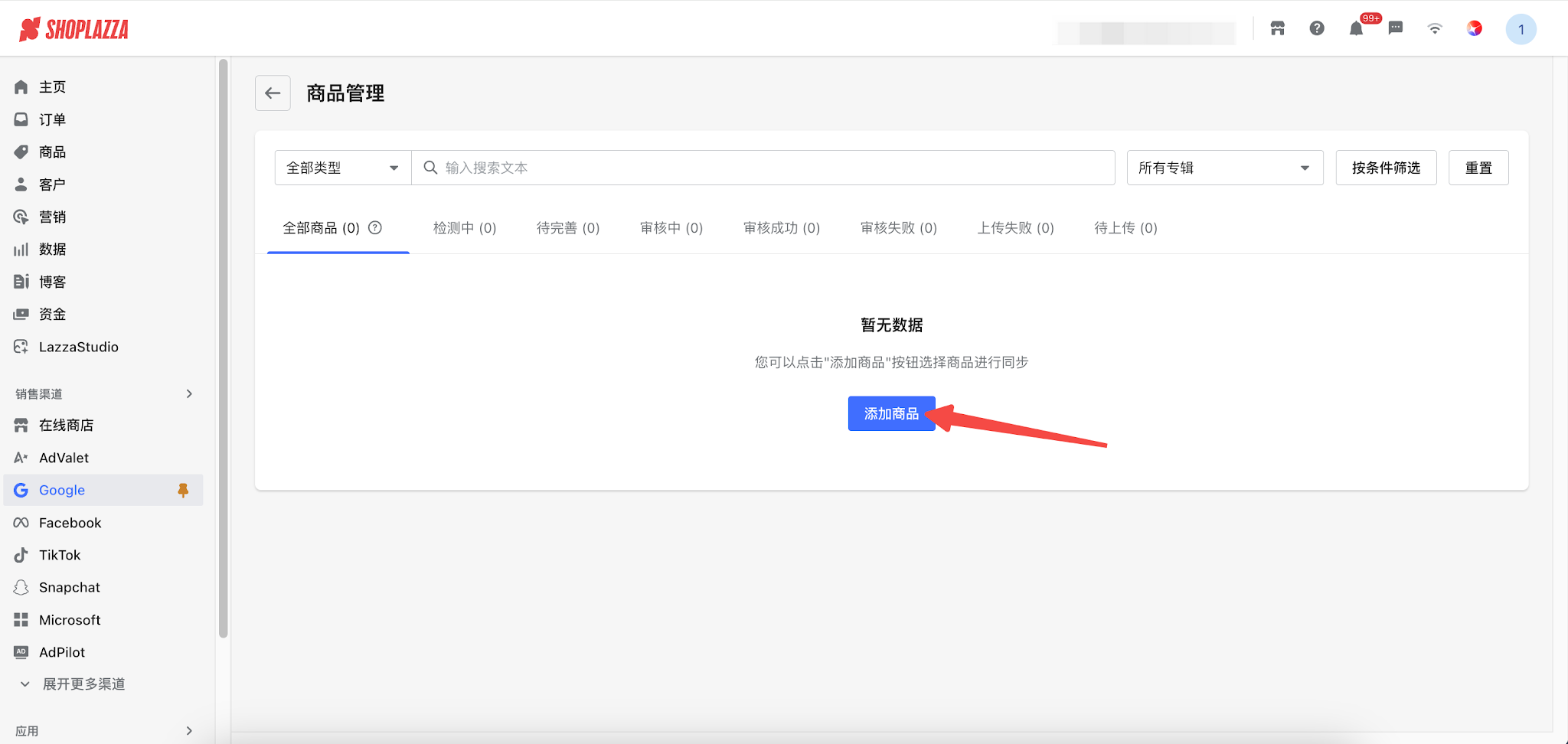Viewport: 1568px width, 744px height.
Task: Click the 按条件筛选 button
Action: (1386, 168)
